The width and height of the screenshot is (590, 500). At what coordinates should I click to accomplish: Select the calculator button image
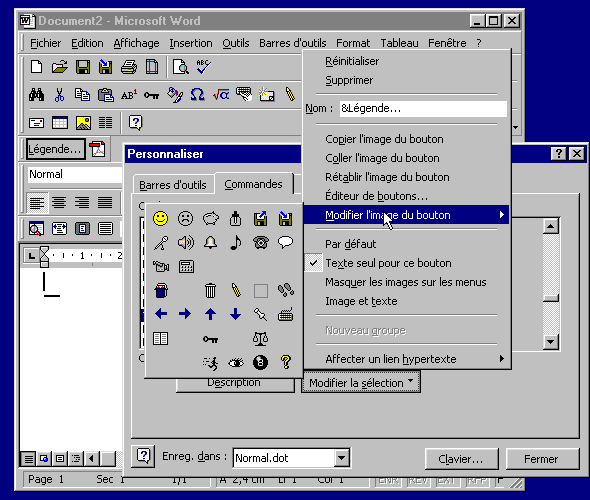186,267
